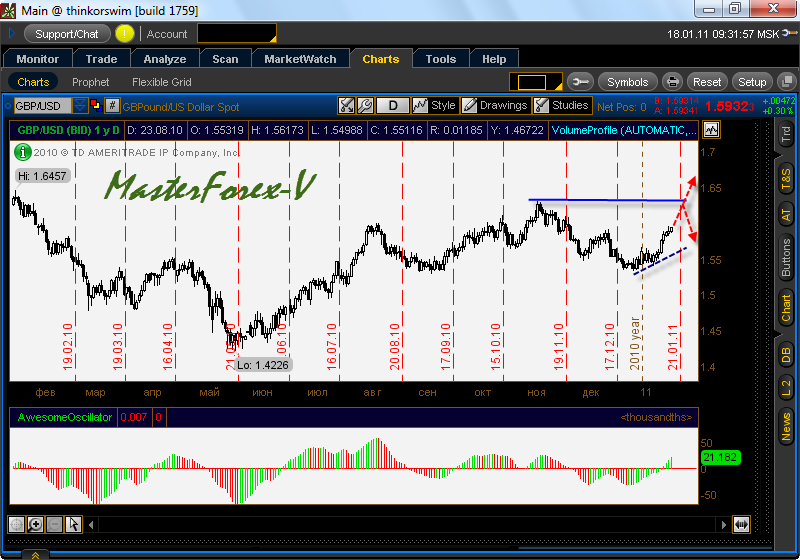Open the Drawings tools menu
Viewport: 800px width, 560px height.
coord(495,106)
